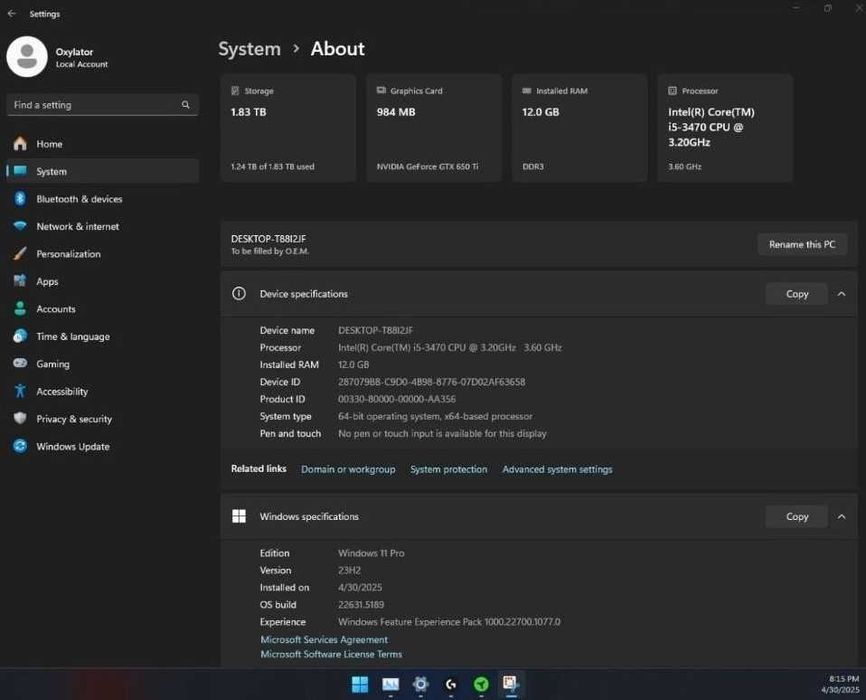
Task: Collapse the Windows specifications section
Action: click(x=841, y=517)
